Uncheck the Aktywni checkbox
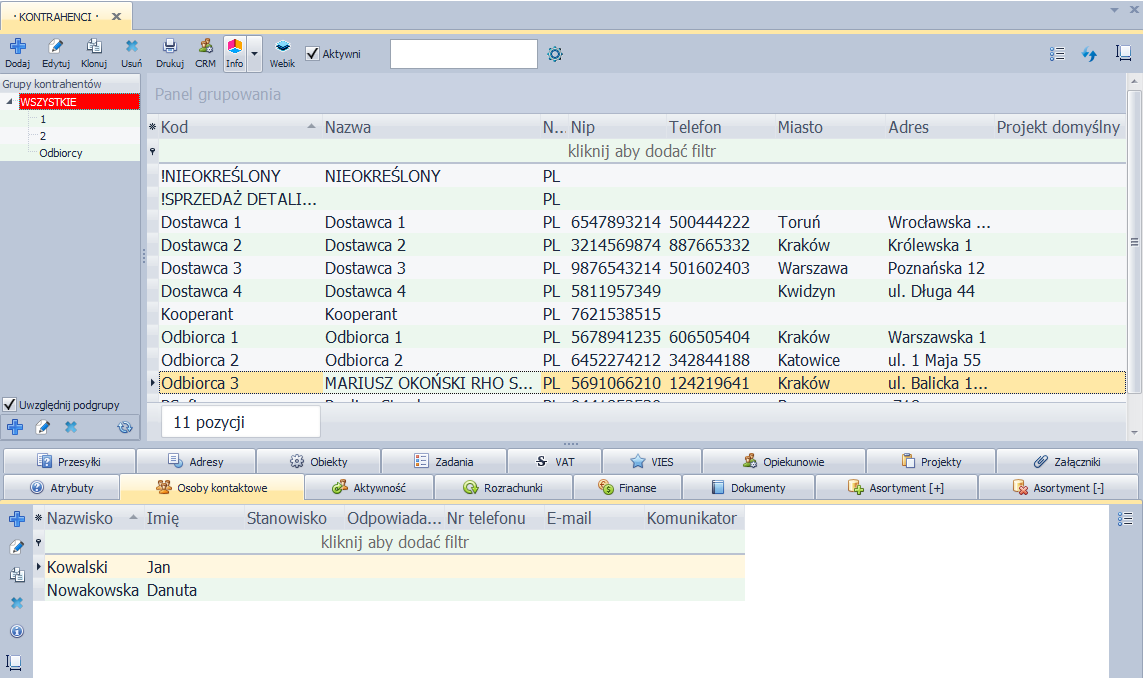 312,54
